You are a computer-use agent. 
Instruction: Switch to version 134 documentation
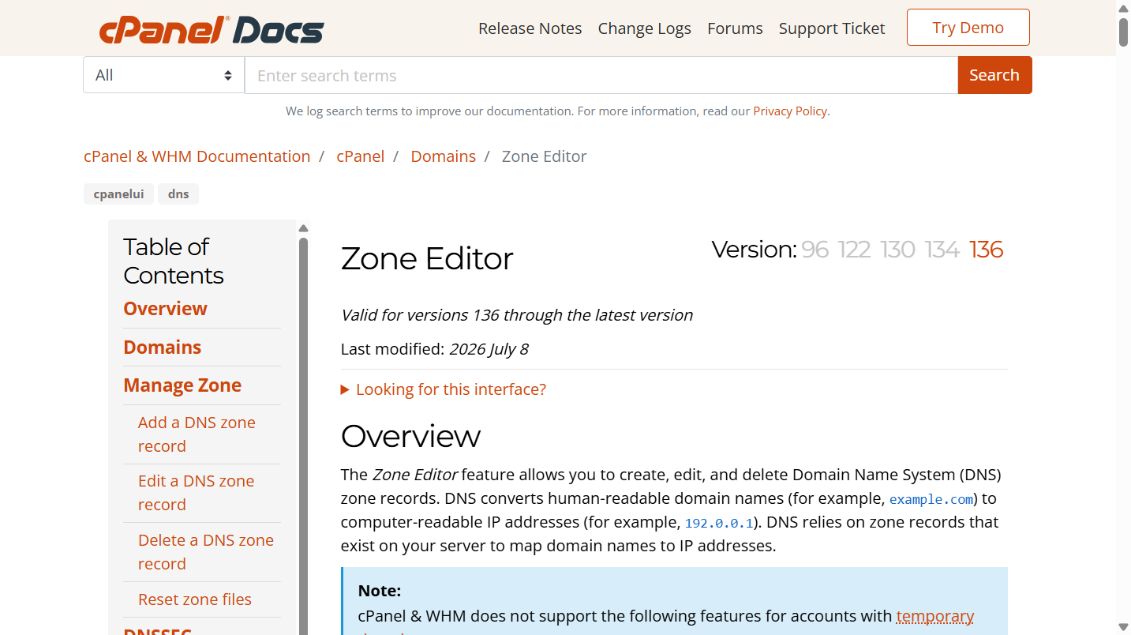coord(942,250)
